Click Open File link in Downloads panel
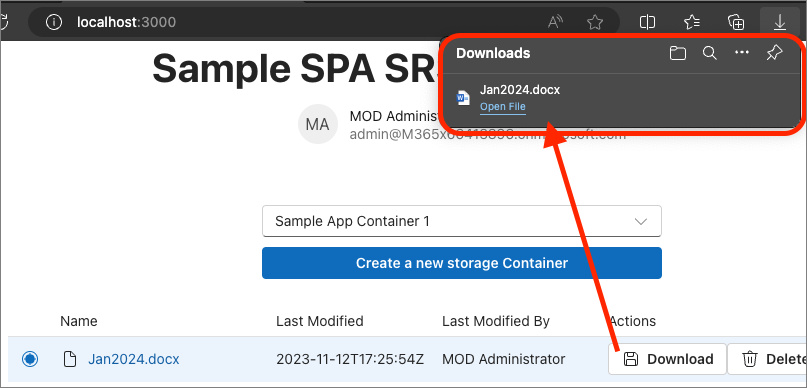This screenshot has width=807, height=388. [502, 107]
